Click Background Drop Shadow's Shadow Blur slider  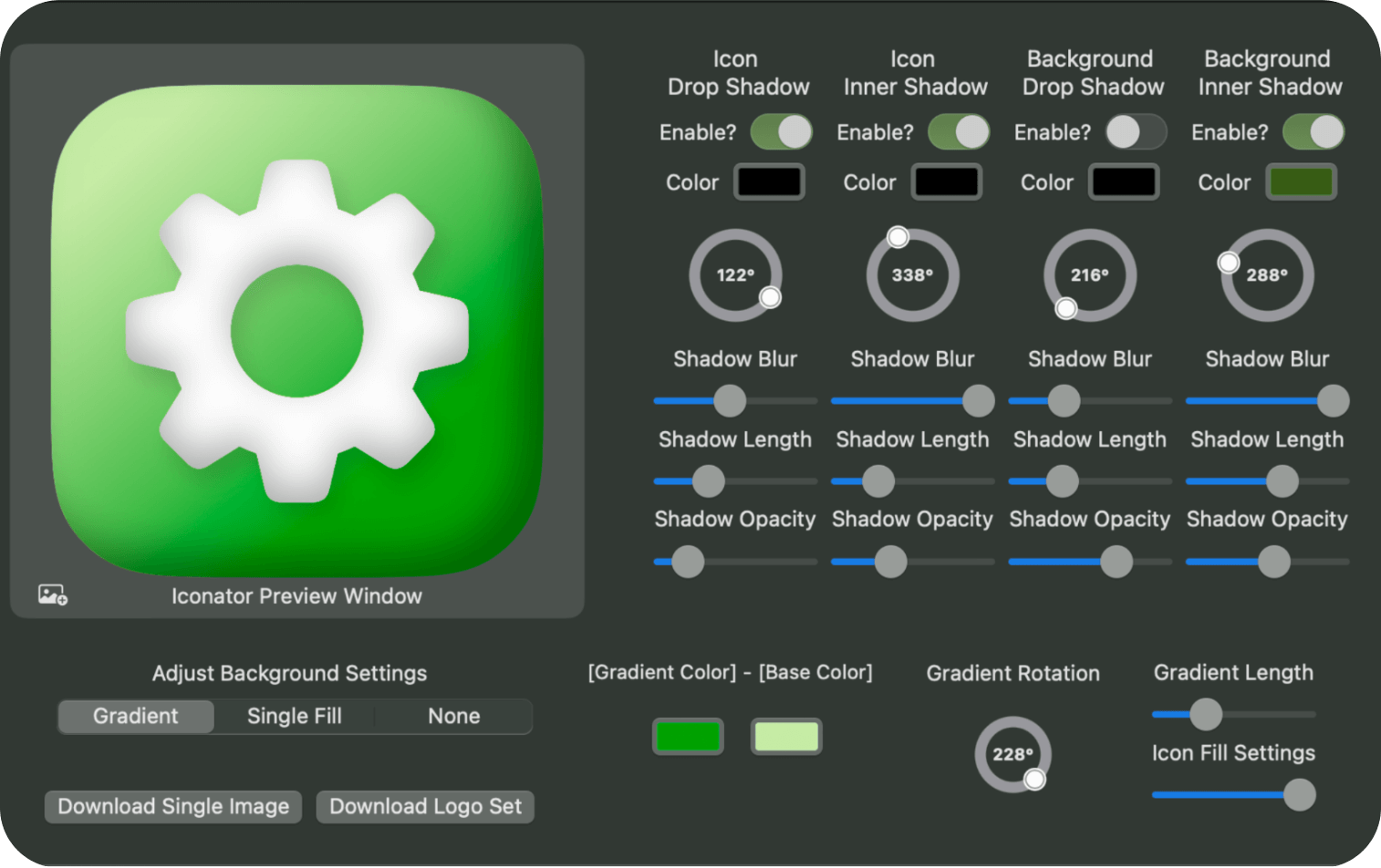tap(1090, 401)
